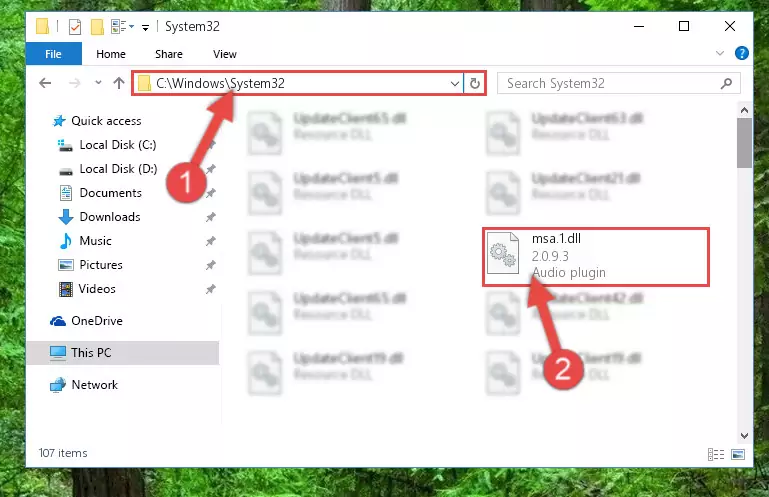Click the pin icon beside Pictures
This screenshot has width=769, height=497.
211,265
